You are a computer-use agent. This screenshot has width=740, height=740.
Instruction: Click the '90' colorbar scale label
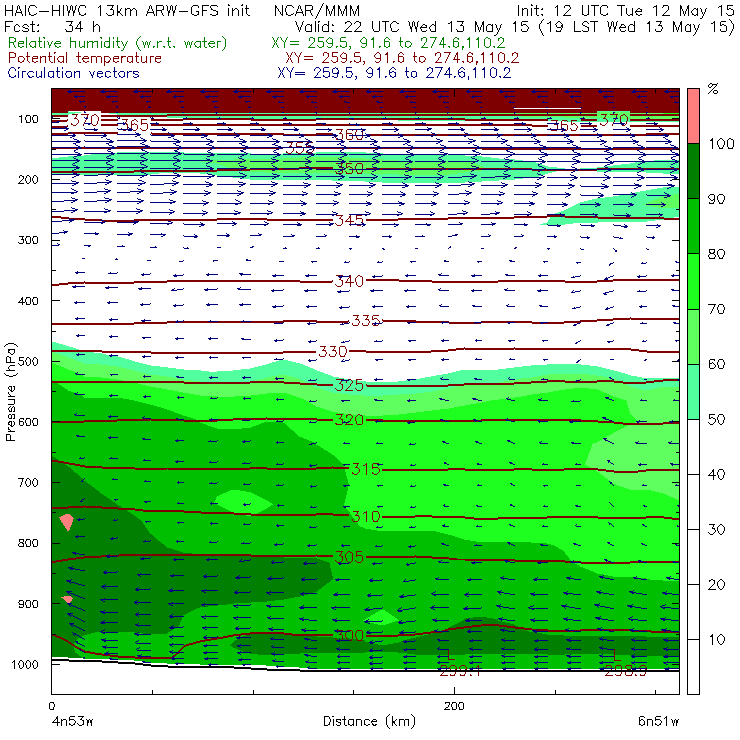(x=716, y=199)
